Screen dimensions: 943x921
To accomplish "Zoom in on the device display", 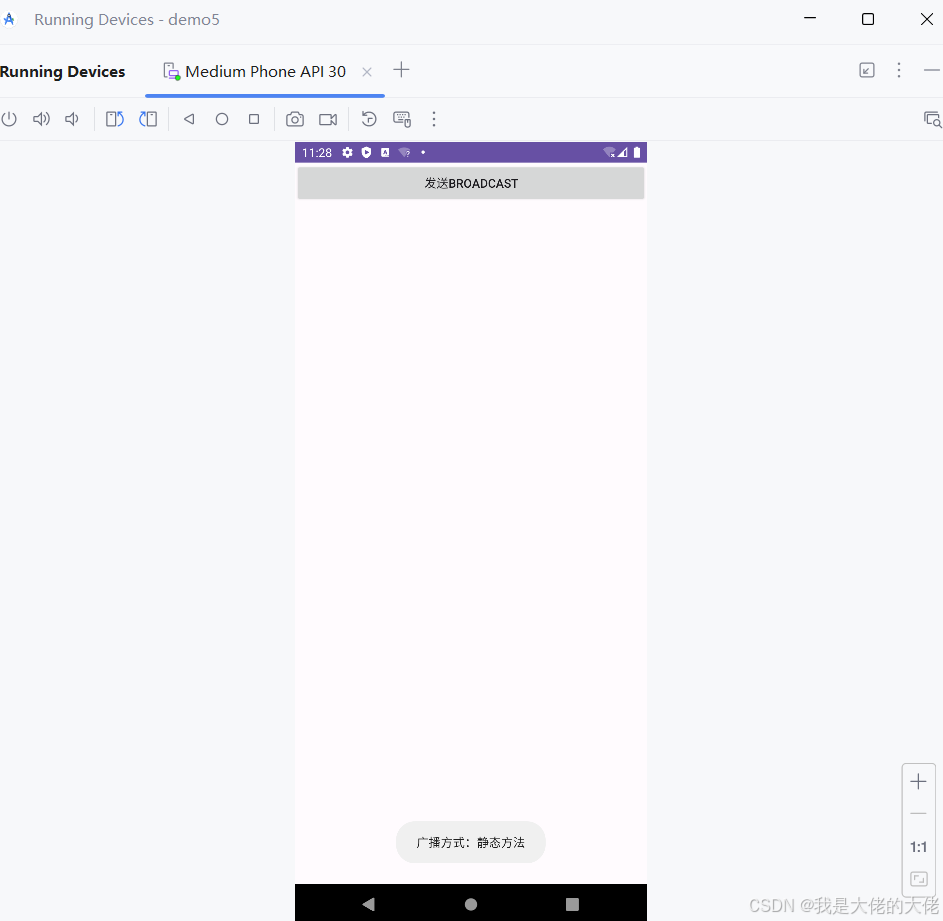I will coord(918,781).
